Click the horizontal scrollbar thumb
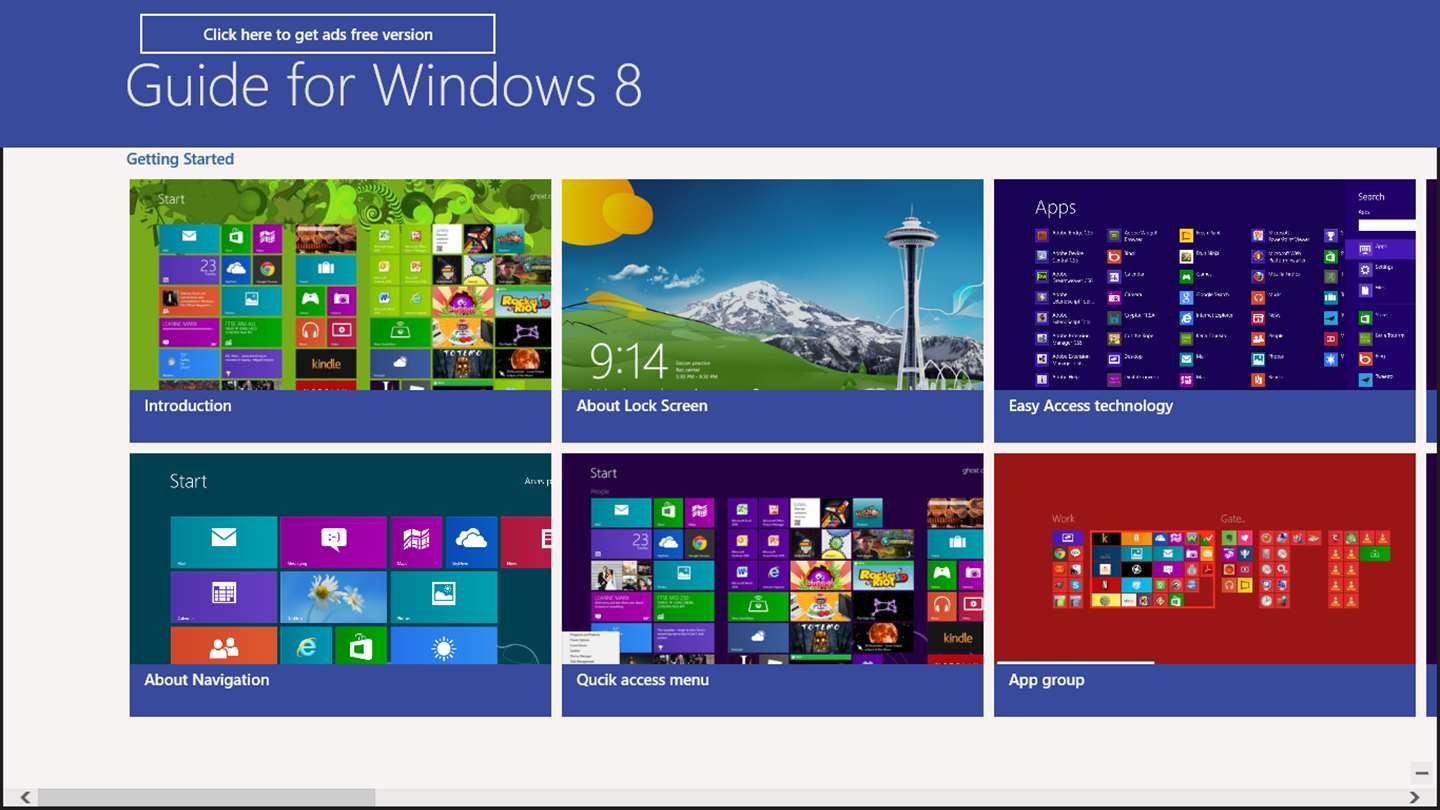 coord(206,797)
